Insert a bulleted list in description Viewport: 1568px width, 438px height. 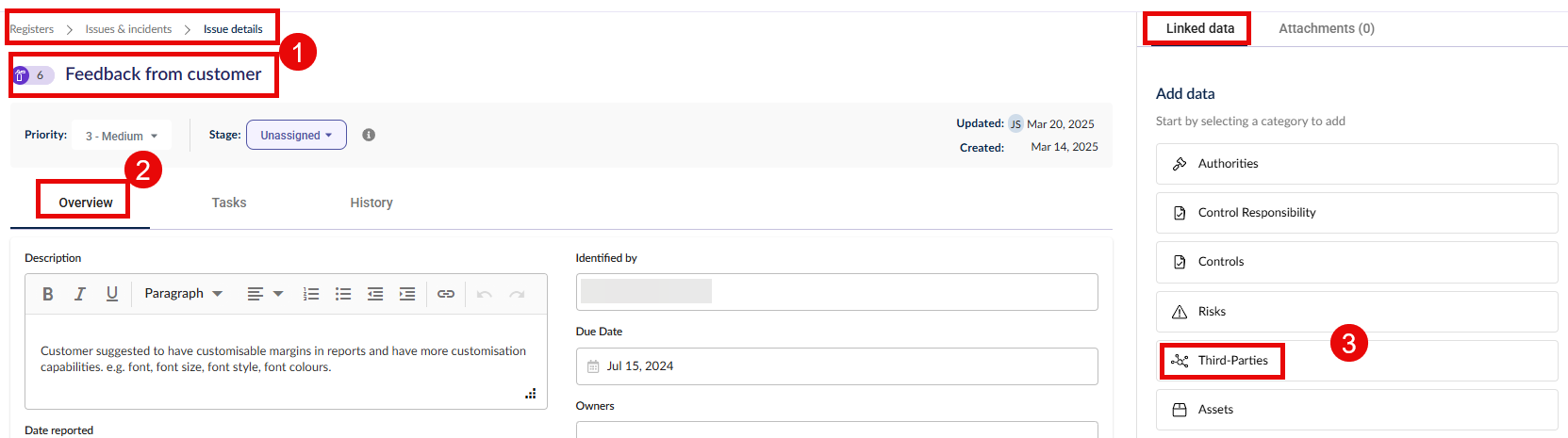343,294
